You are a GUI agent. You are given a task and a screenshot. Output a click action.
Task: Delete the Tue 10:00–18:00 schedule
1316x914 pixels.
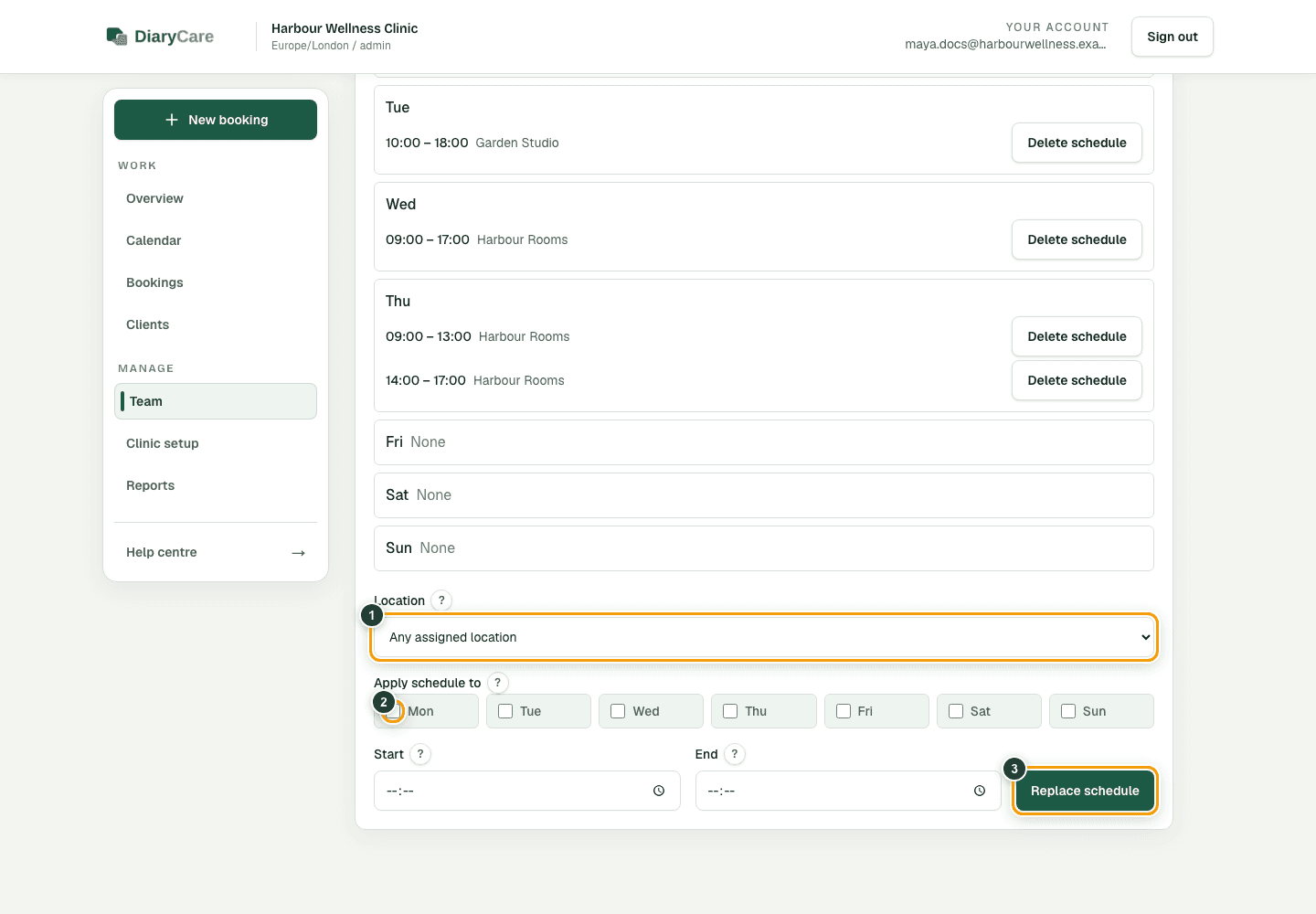coord(1077,143)
